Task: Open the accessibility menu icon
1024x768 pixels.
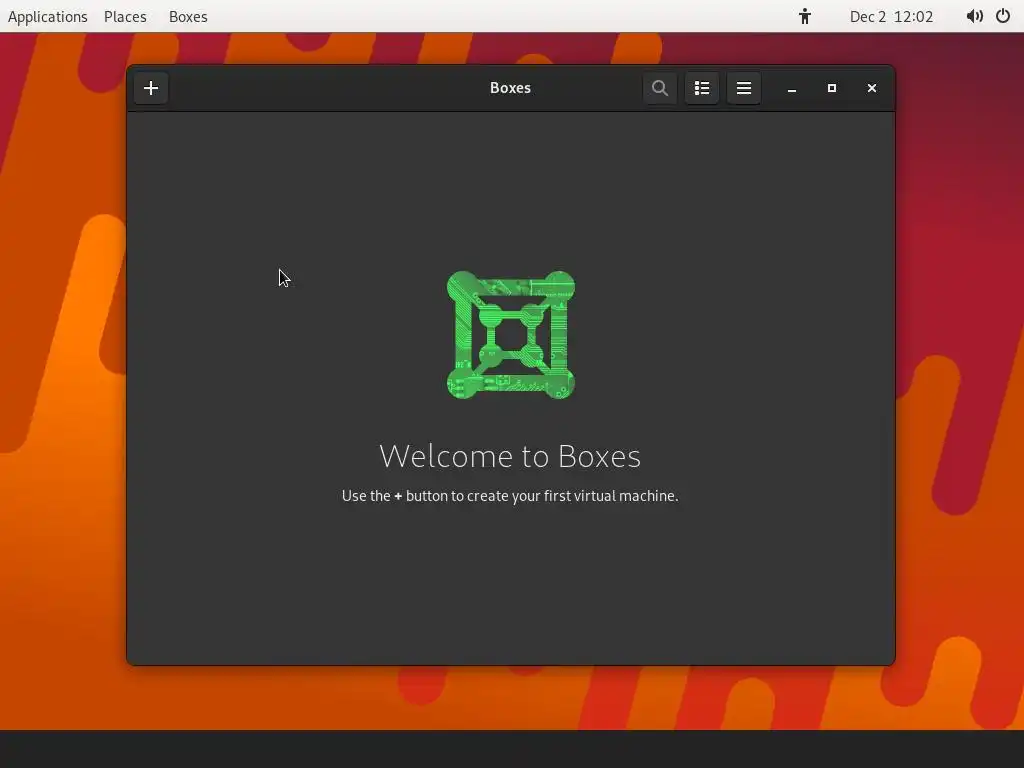Action: click(x=805, y=16)
